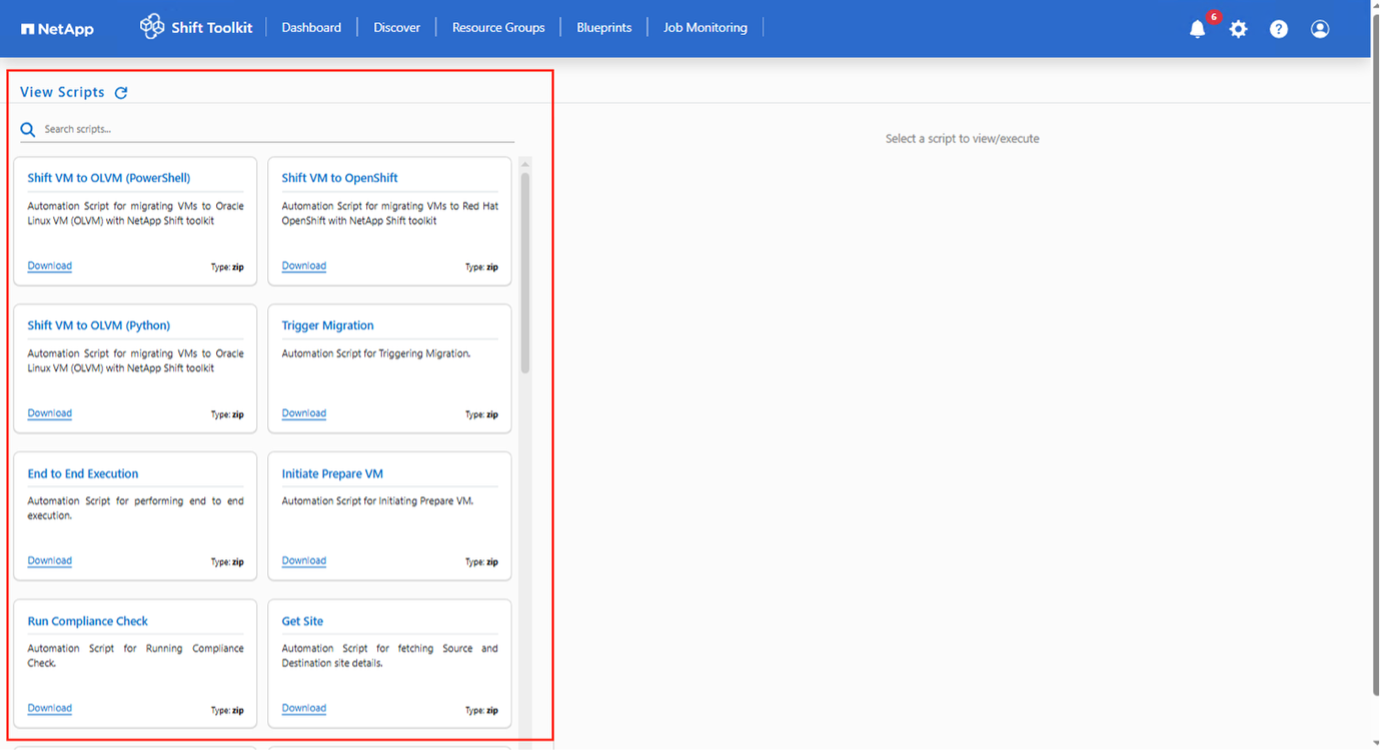This screenshot has height=754, width=1384.
Task: Click the Run Compliance Check description text
Action: (136, 657)
